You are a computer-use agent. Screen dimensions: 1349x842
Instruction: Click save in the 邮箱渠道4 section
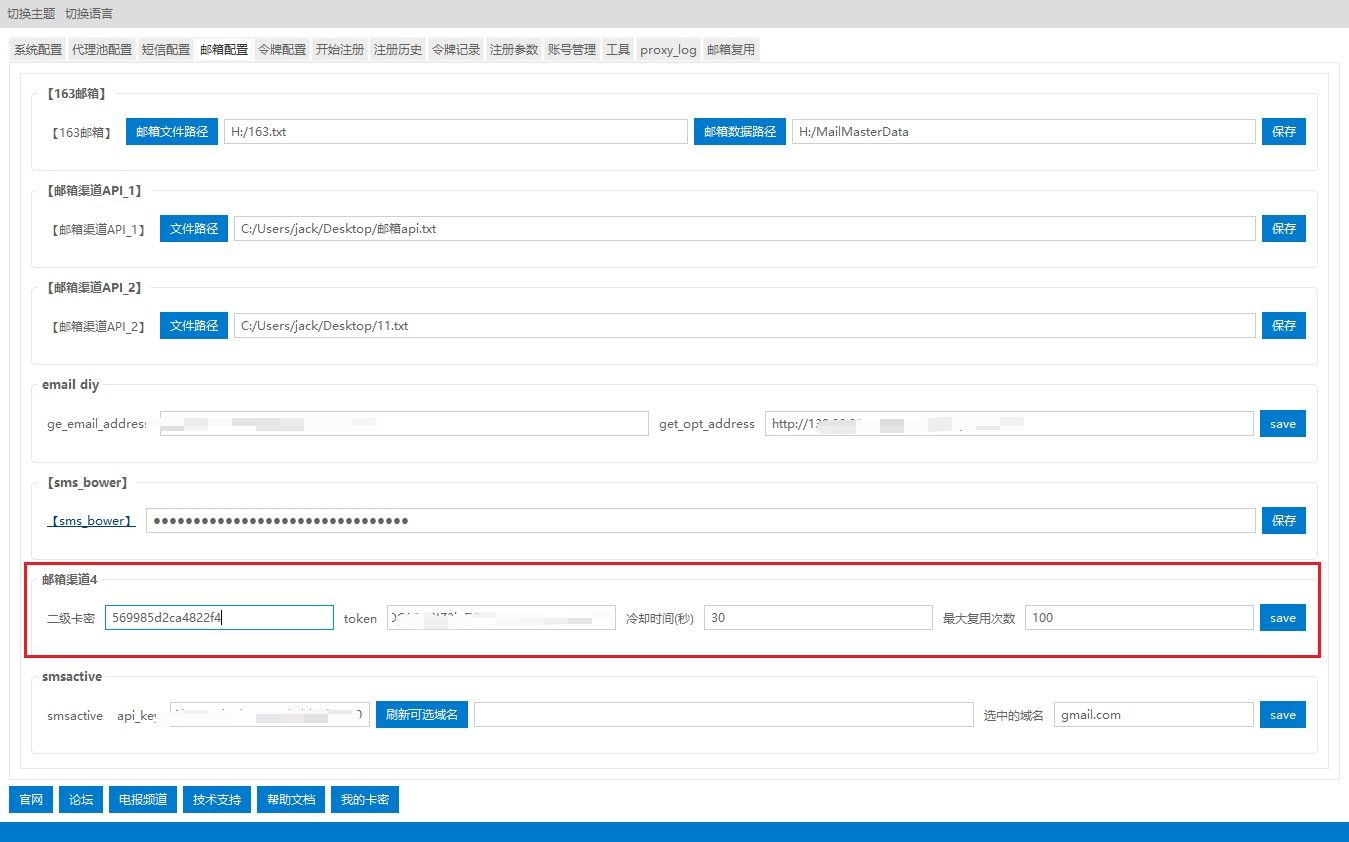coord(1282,618)
